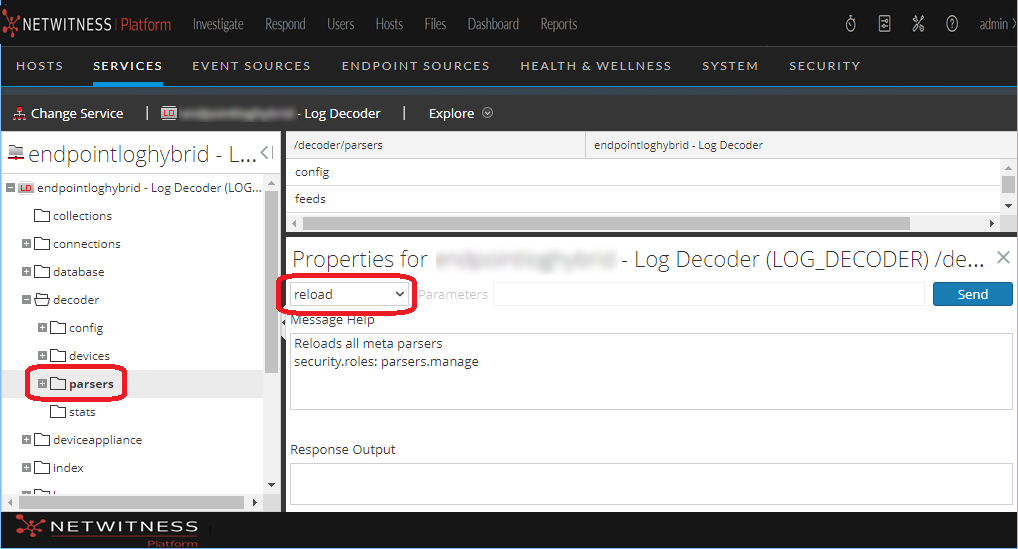Collapse the decoder folder
The width and height of the screenshot is (1018, 549).
[x=26, y=300]
